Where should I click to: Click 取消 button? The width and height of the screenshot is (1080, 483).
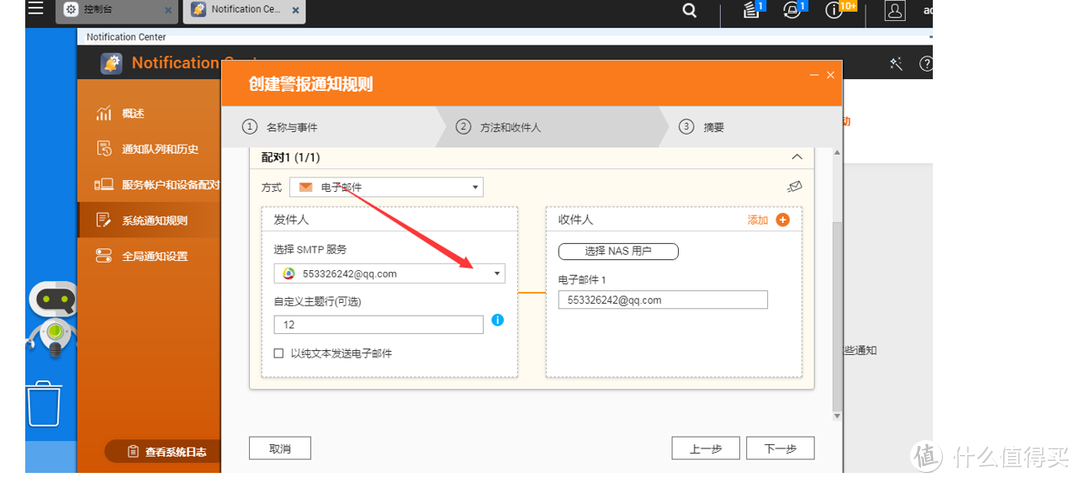280,449
